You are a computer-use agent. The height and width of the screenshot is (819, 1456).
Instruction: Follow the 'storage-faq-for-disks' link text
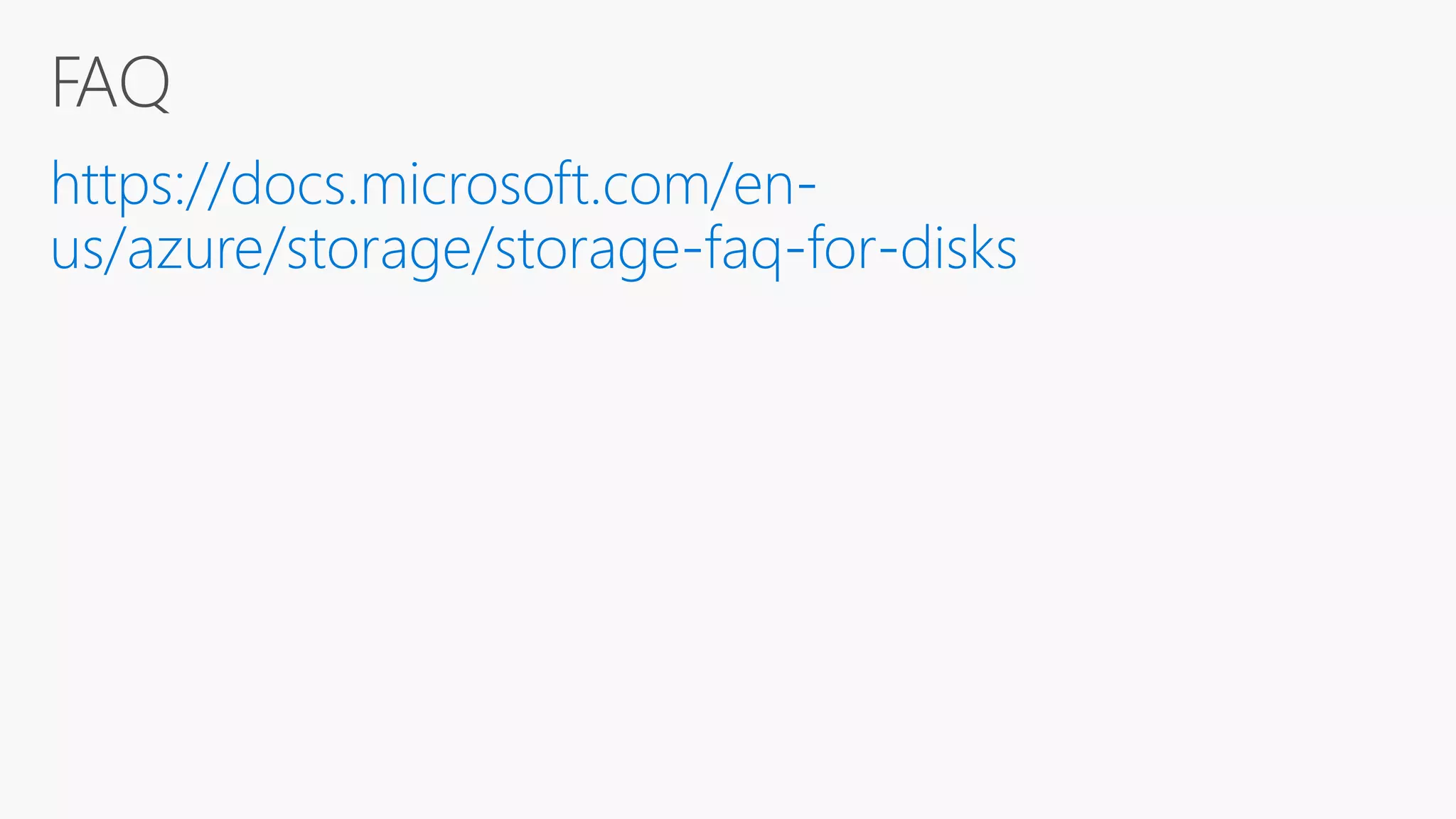pos(755,250)
